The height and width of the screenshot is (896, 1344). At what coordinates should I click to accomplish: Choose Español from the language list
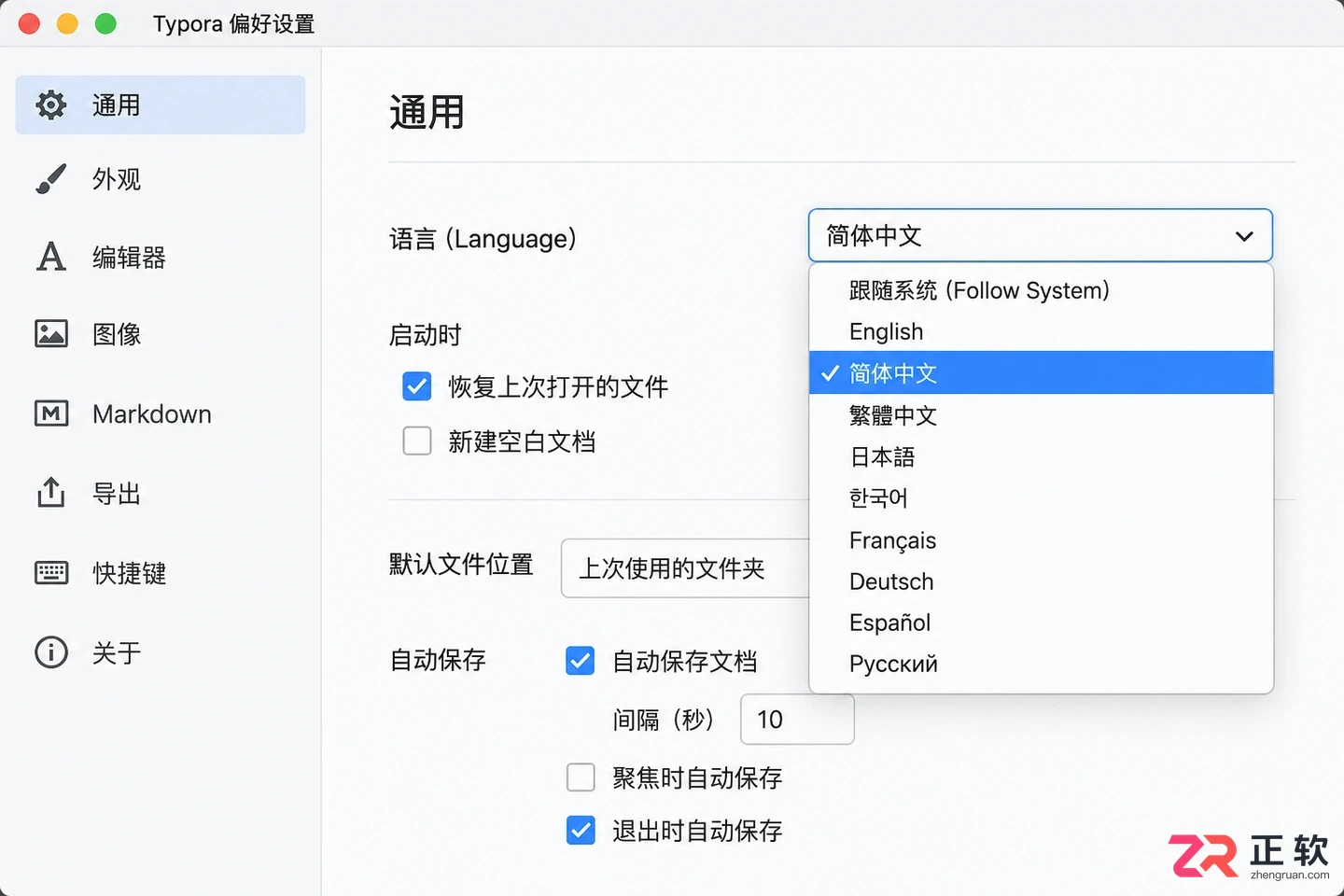point(1042,623)
